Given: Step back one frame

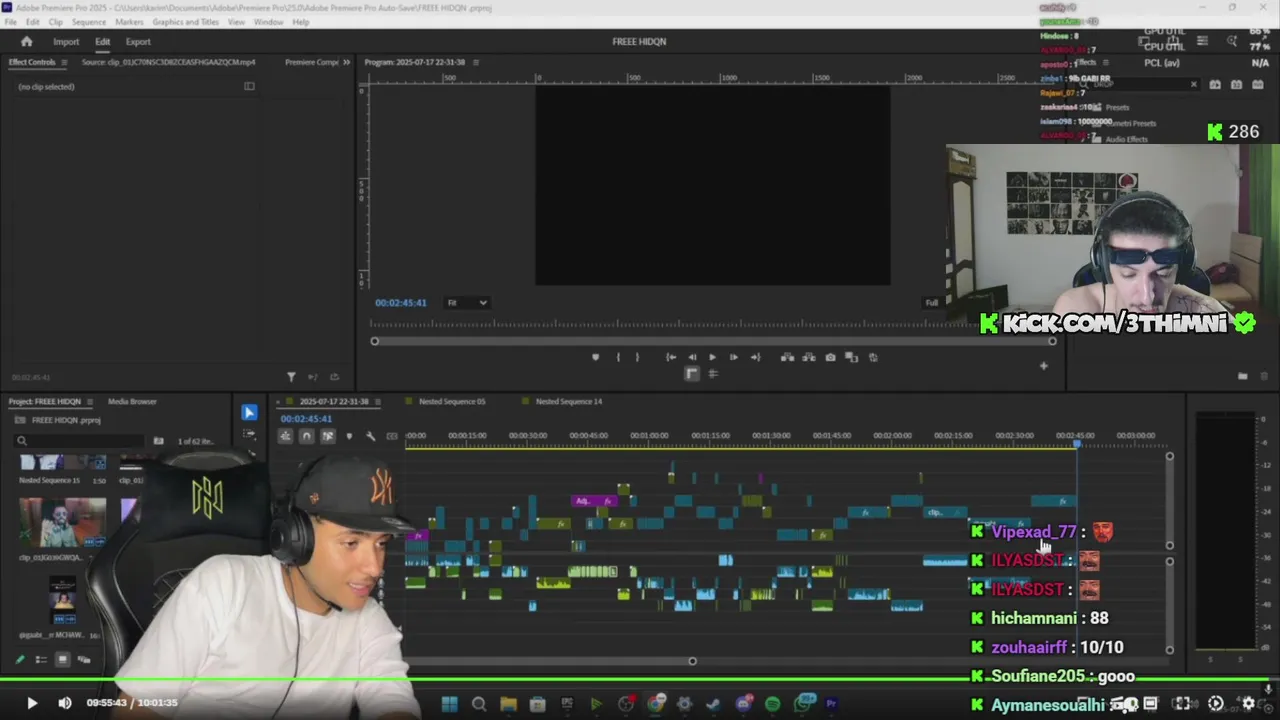Looking at the screenshot, I should pos(692,357).
